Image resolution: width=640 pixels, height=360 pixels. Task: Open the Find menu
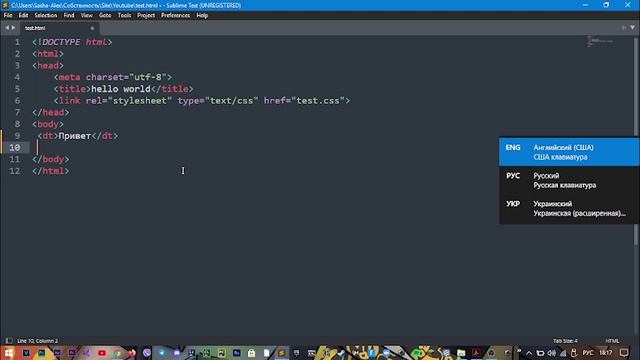[x=69, y=16]
